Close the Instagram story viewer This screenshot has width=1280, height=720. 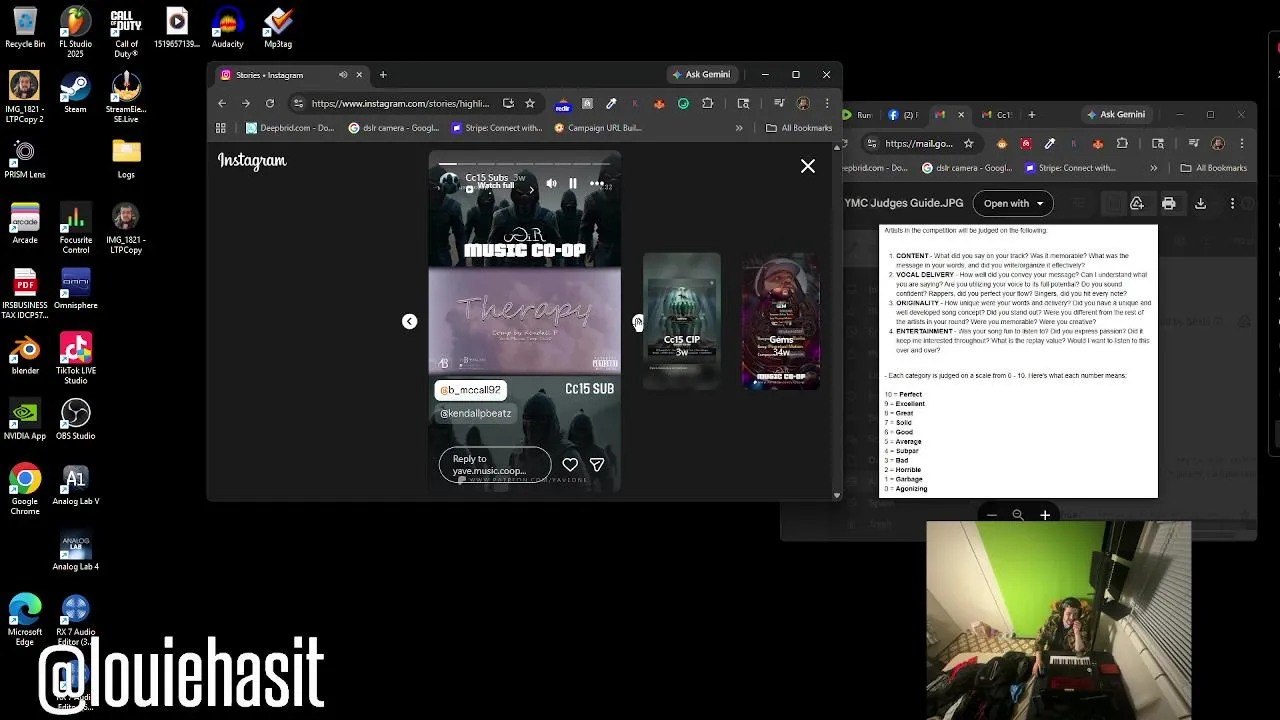tap(808, 166)
